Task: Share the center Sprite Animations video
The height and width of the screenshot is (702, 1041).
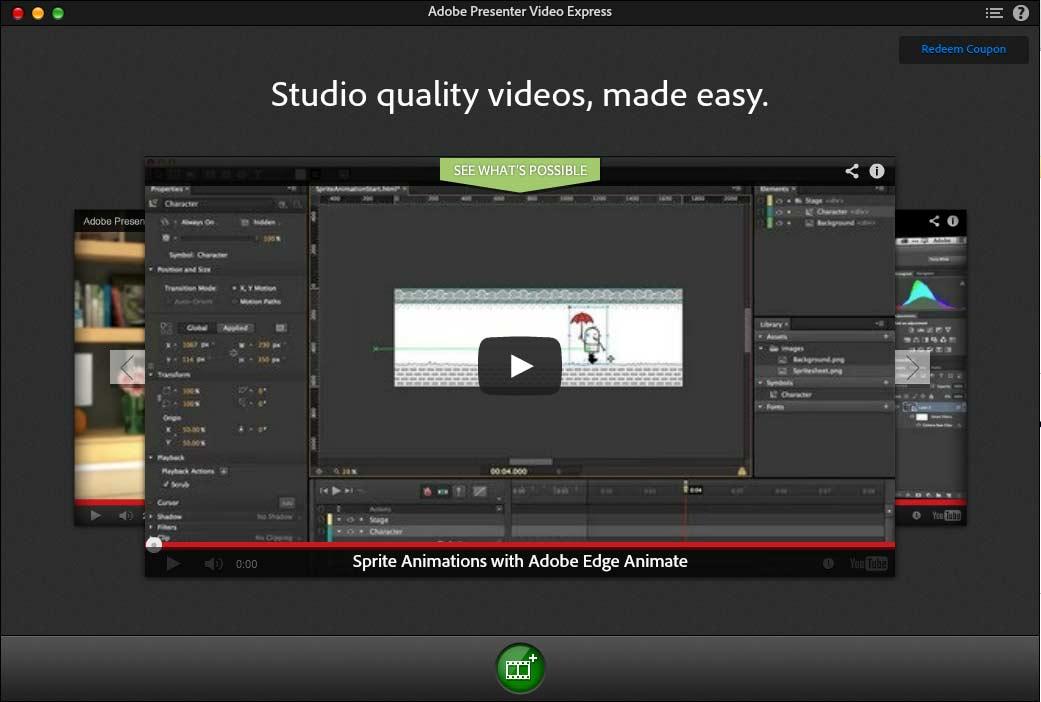Action: tap(852, 171)
